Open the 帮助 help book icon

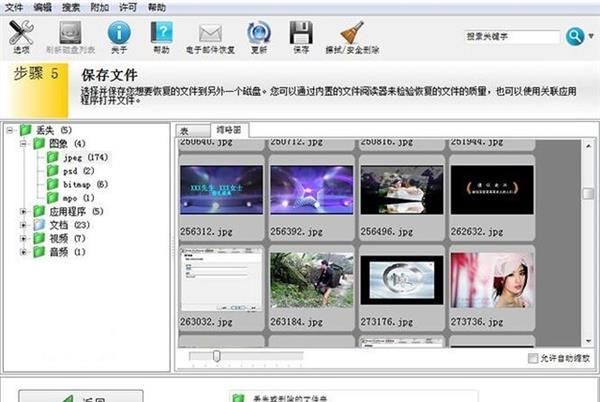(x=161, y=32)
